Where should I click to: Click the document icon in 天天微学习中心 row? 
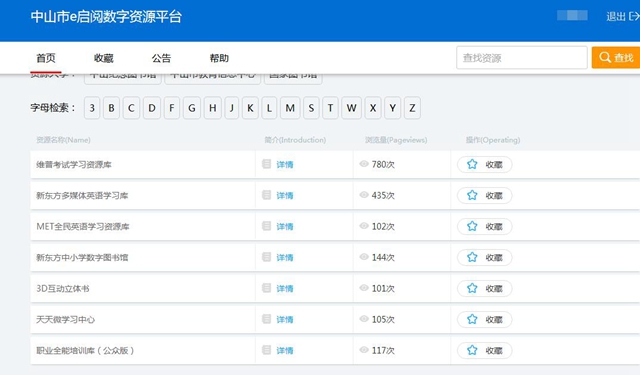tap(267, 319)
